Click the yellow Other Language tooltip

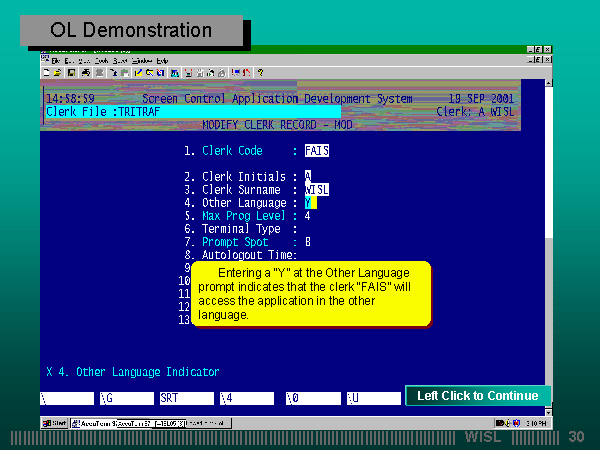(310, 293)
